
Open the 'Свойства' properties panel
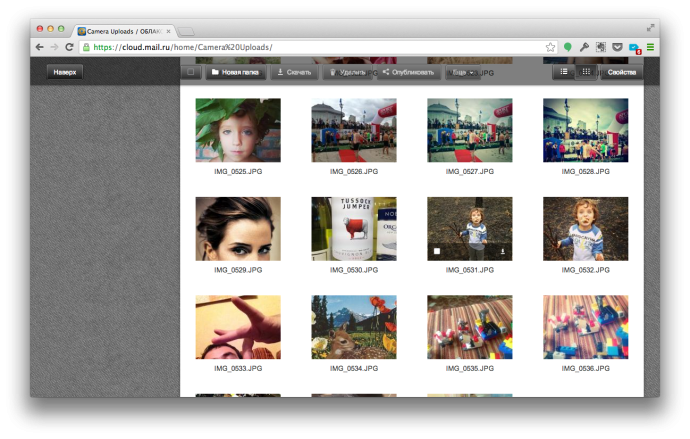[622, 72]
